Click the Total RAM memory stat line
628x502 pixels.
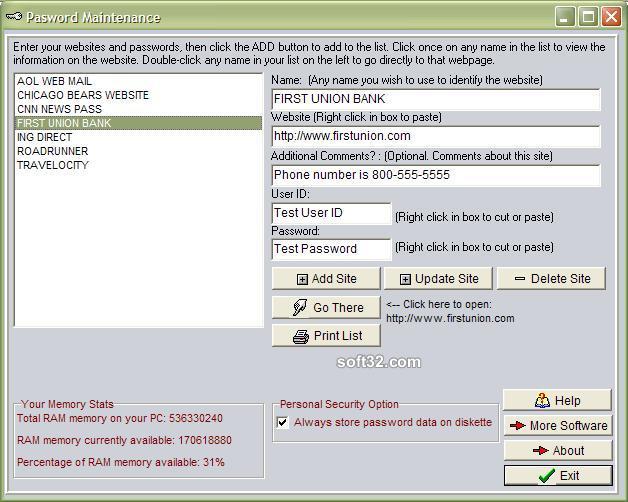pos(120,418)
